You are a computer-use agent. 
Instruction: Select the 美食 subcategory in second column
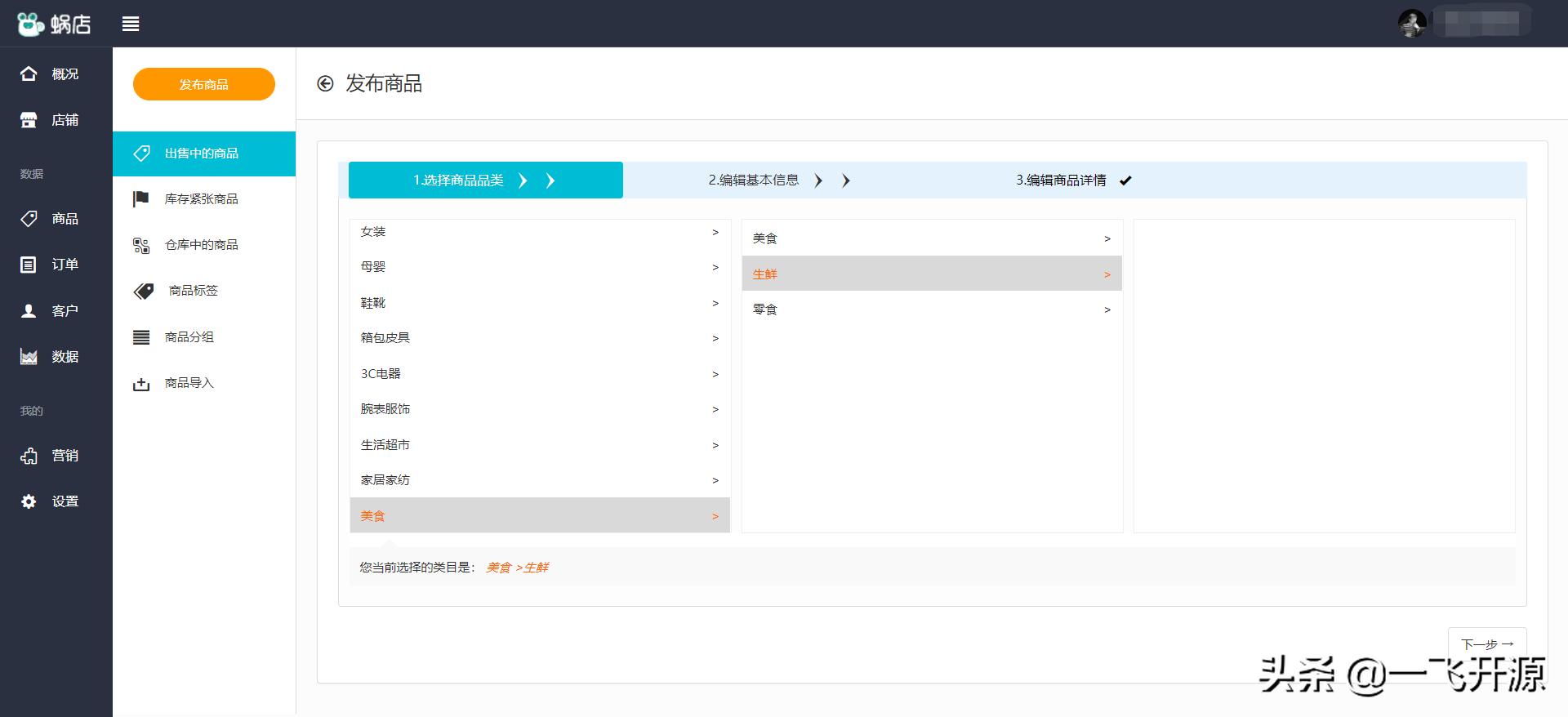(931, 238)
